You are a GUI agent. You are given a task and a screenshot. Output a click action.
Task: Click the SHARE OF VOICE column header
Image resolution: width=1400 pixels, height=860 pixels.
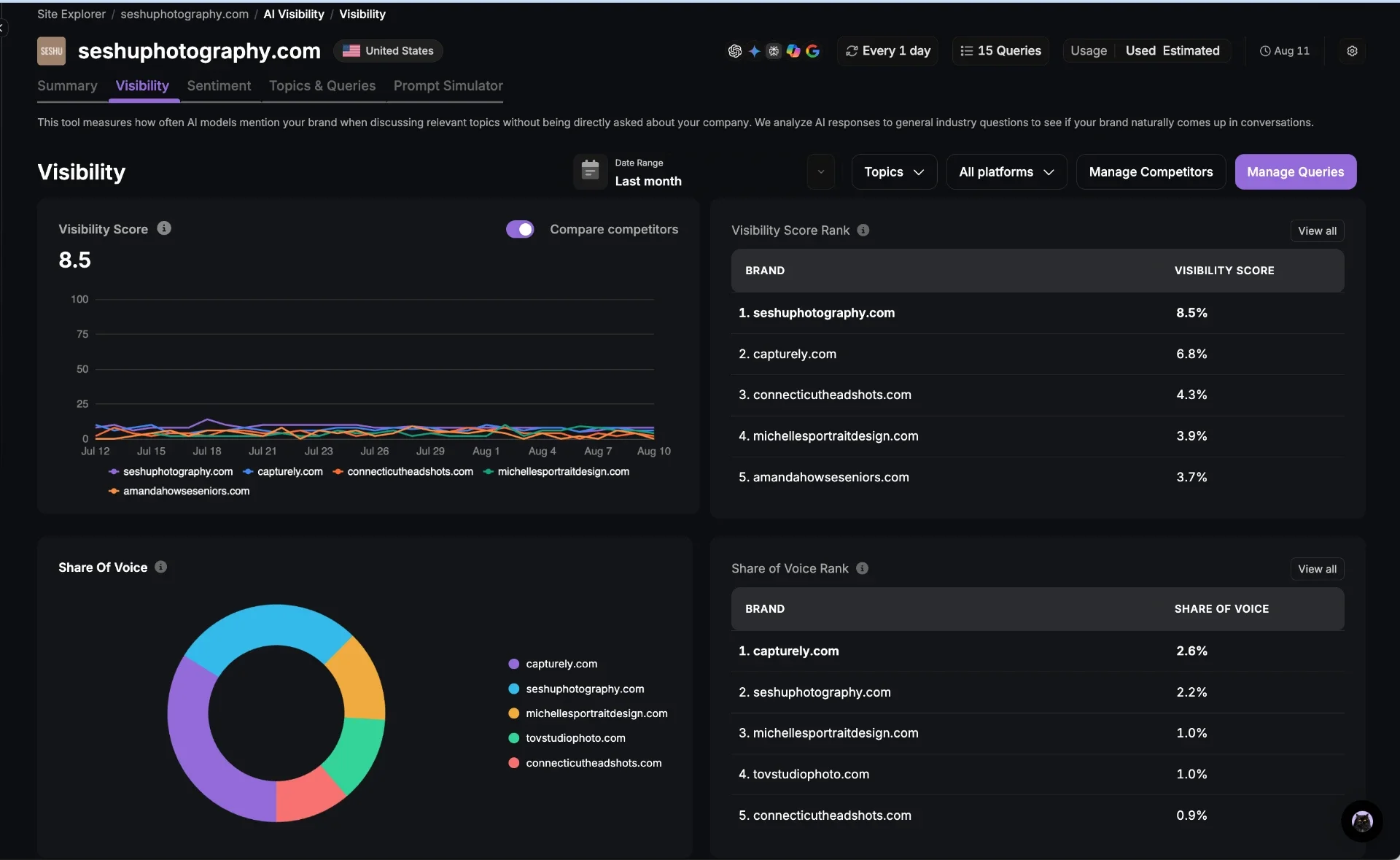click(x=1221, y=609)
